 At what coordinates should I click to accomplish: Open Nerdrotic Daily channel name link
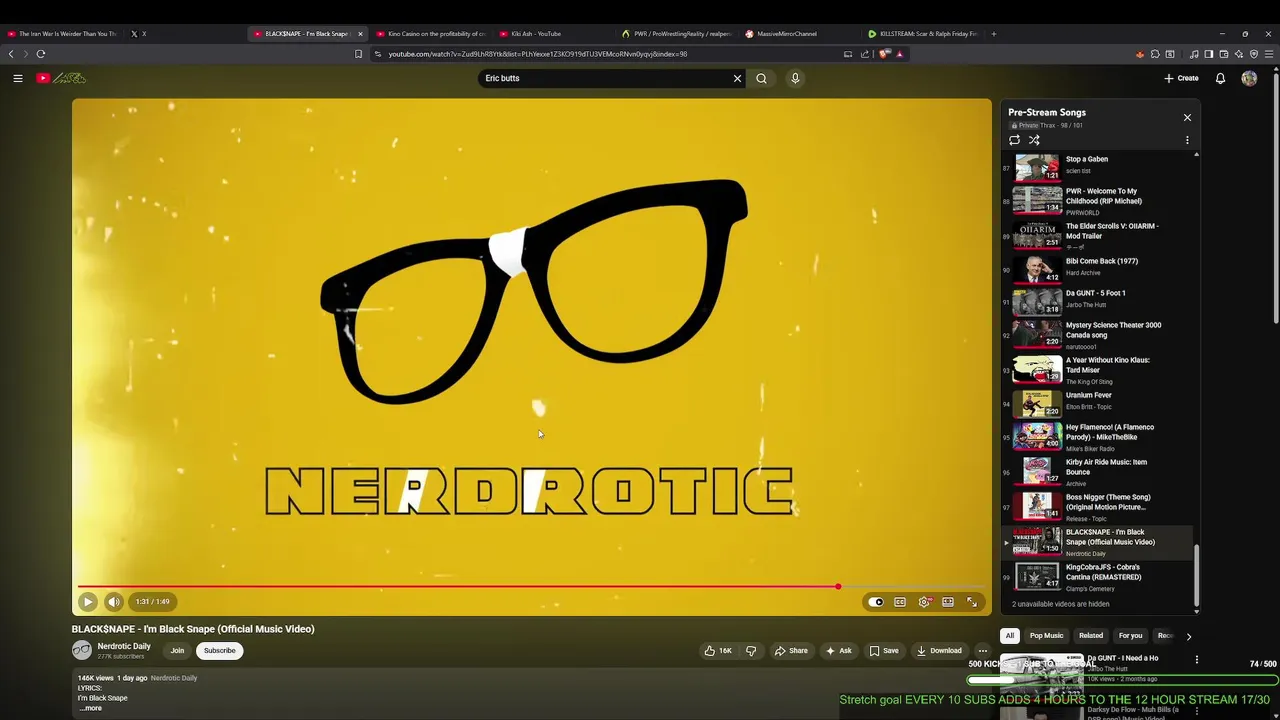click(x=124, y=646)
